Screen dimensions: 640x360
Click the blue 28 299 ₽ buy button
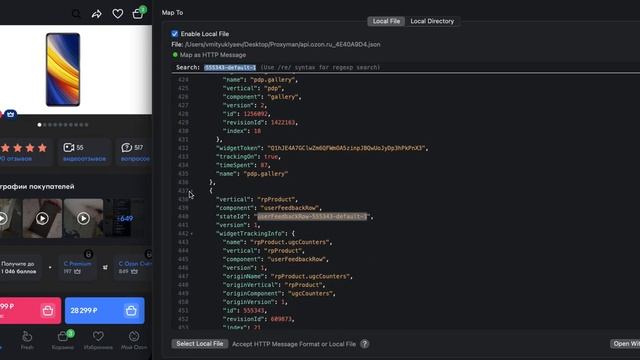(104, 311)
